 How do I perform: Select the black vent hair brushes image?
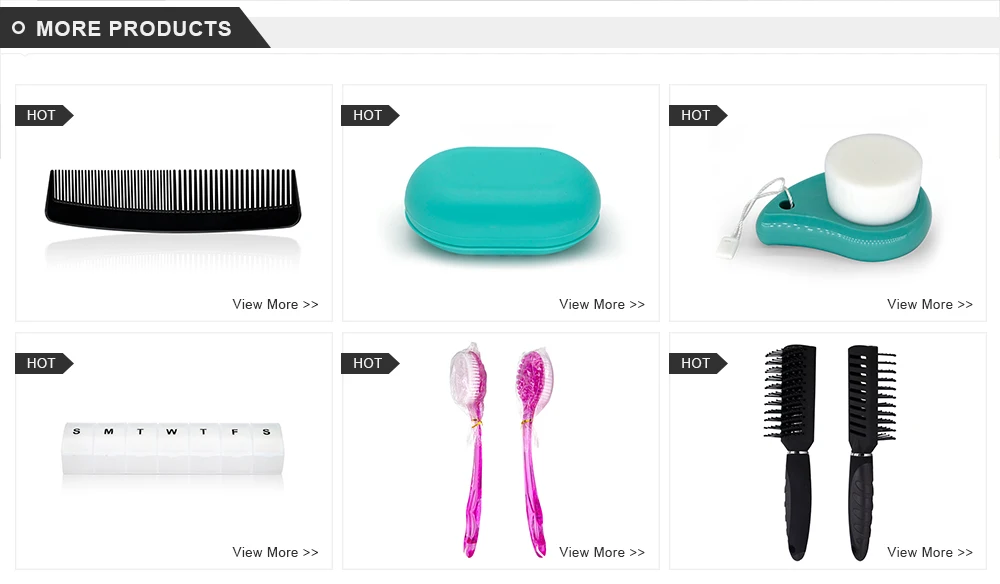click(x=830, y=453)
